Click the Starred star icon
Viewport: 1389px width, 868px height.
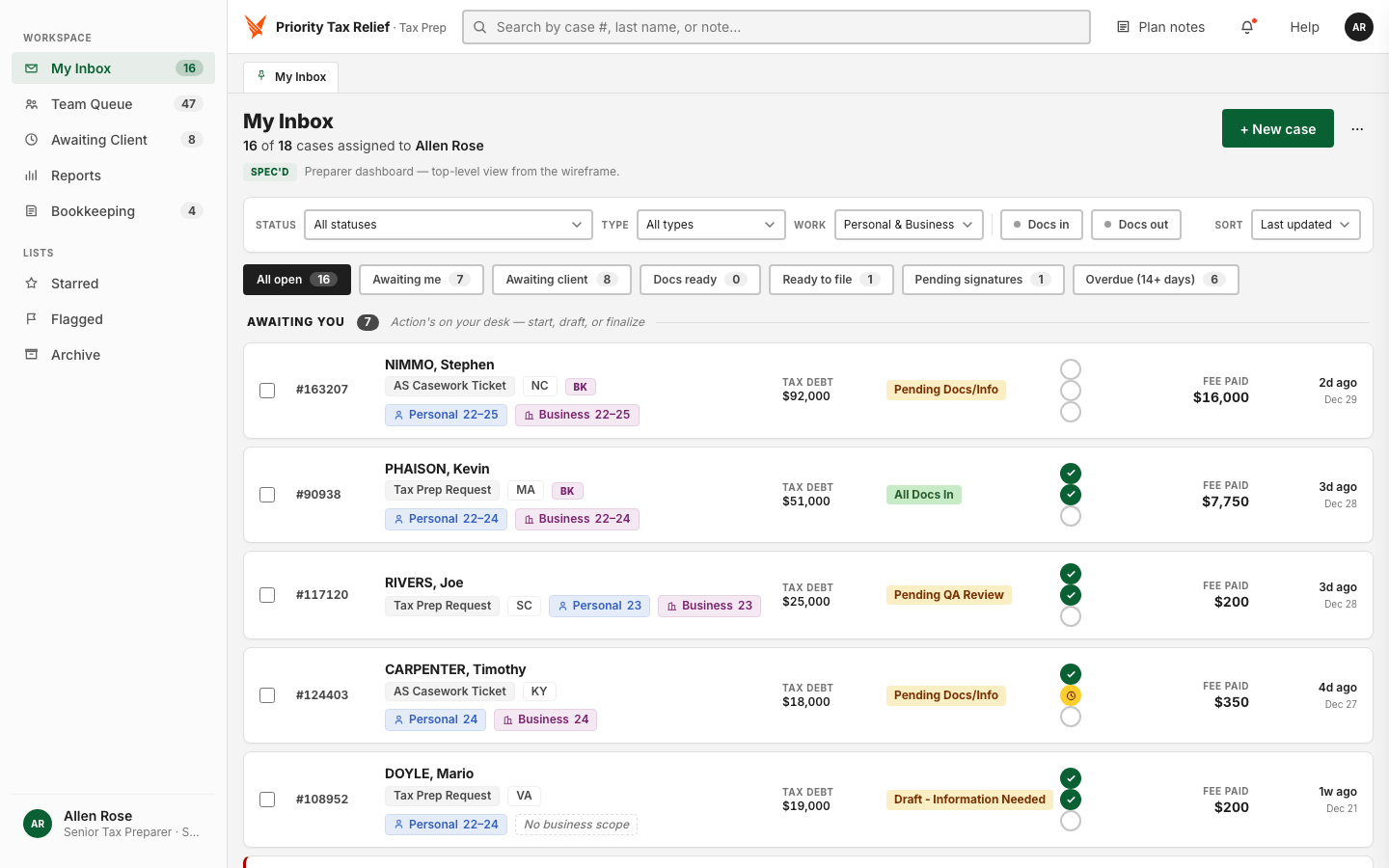32,284
